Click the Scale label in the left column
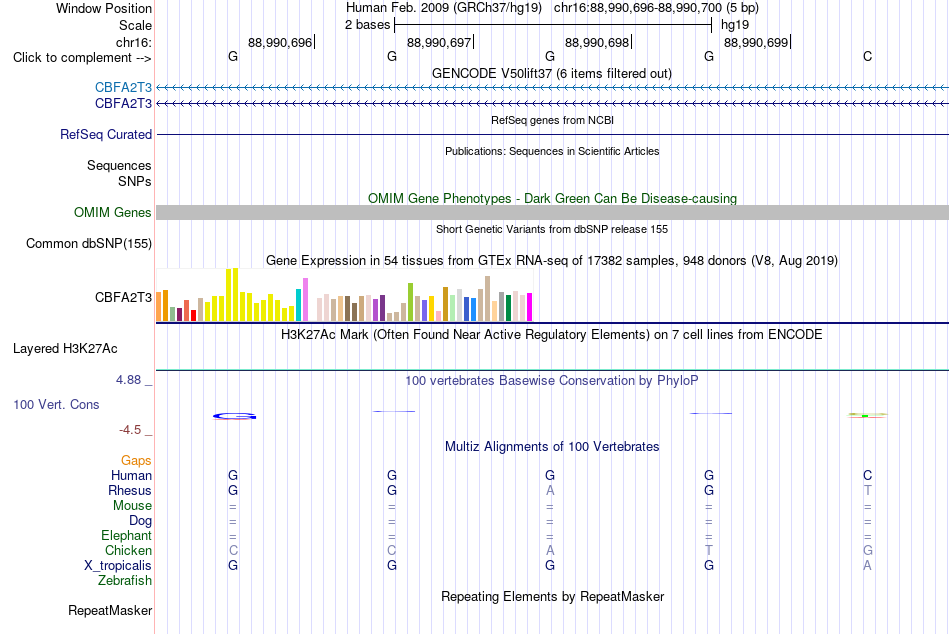The width and height of the screenshot is (950, 634). 135,25
